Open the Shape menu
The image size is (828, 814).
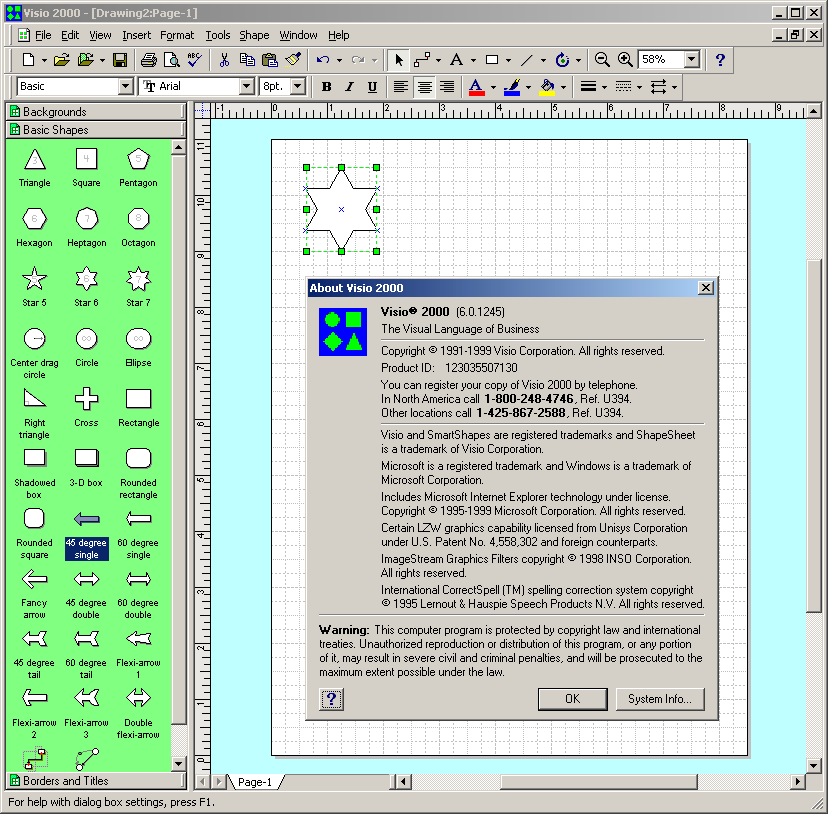254,35
